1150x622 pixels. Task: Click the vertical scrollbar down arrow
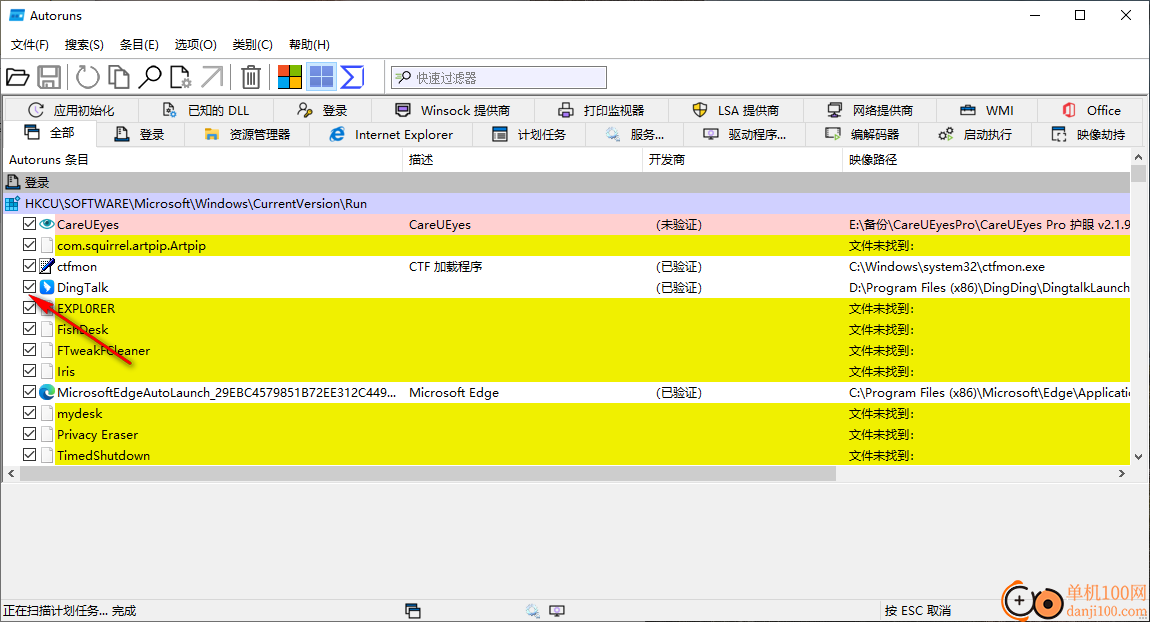pyautogui.click(x=1138, y=456)
